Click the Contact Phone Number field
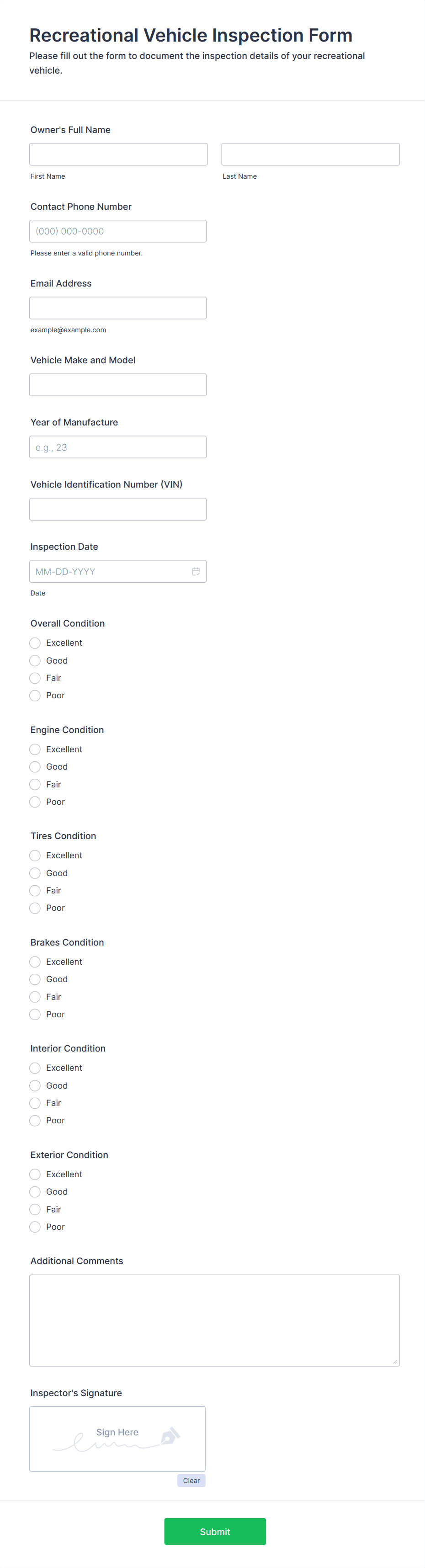This screenshot has width=425, height=1568. (x=118, y=231)
